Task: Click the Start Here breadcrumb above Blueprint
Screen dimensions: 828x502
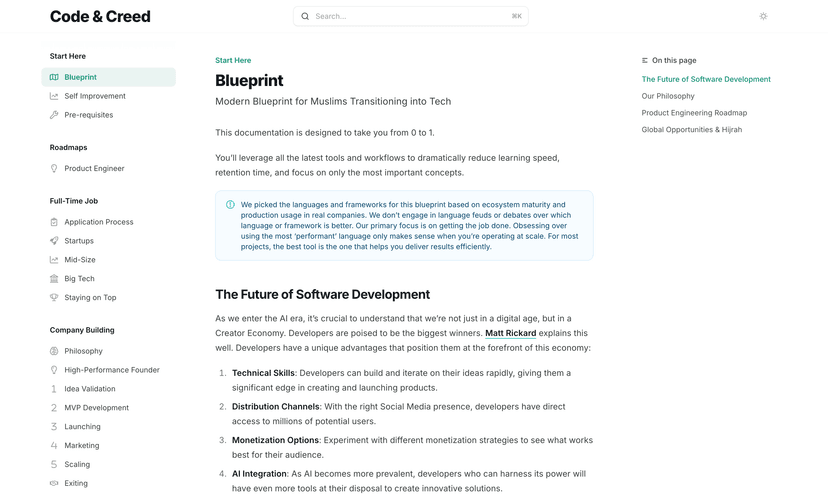Action: (233, 60)
